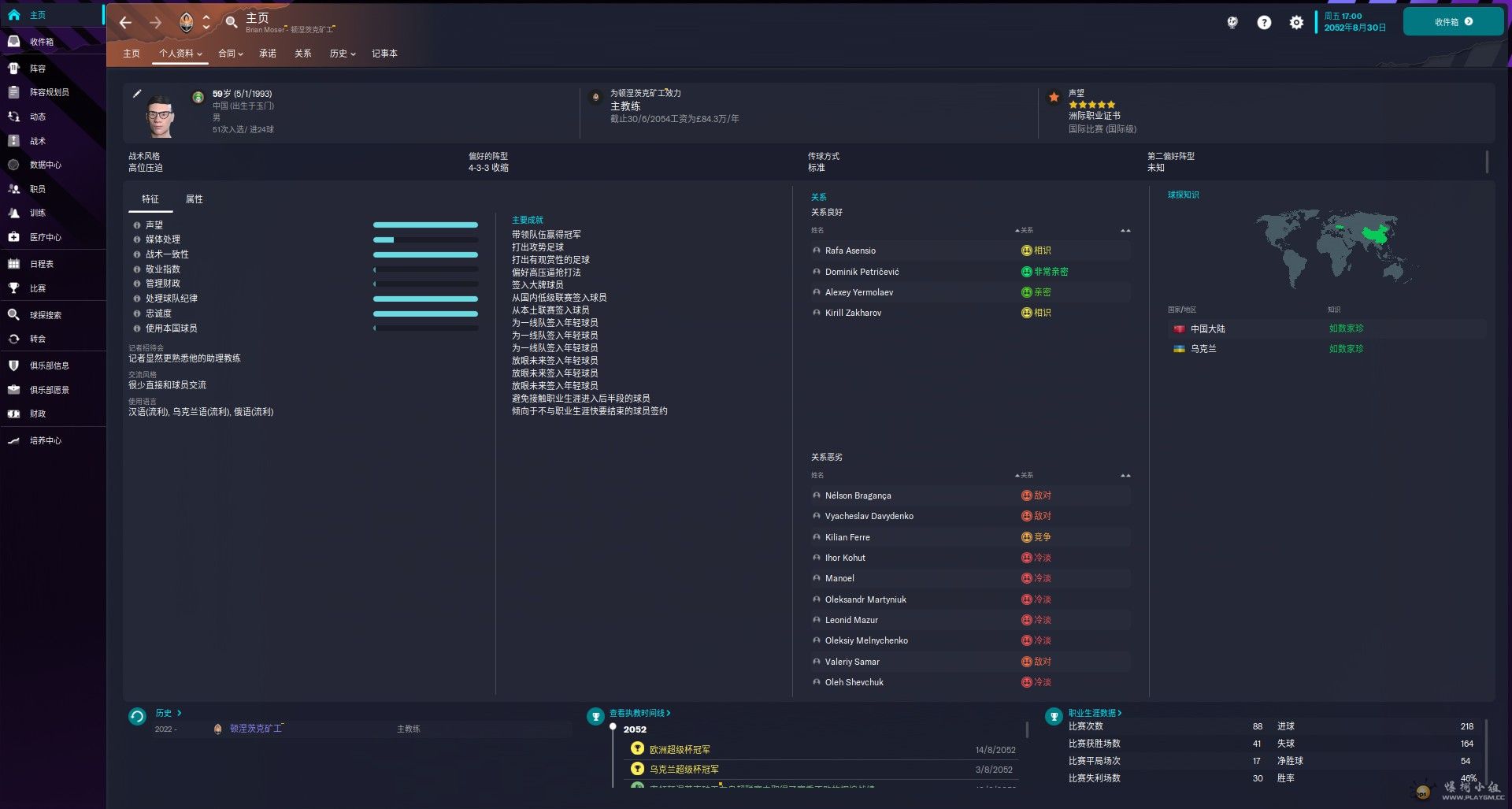Click the football tips icon in top bar
The height and width of the screenshot is (809, 1512).
[x=1232, y=23]
